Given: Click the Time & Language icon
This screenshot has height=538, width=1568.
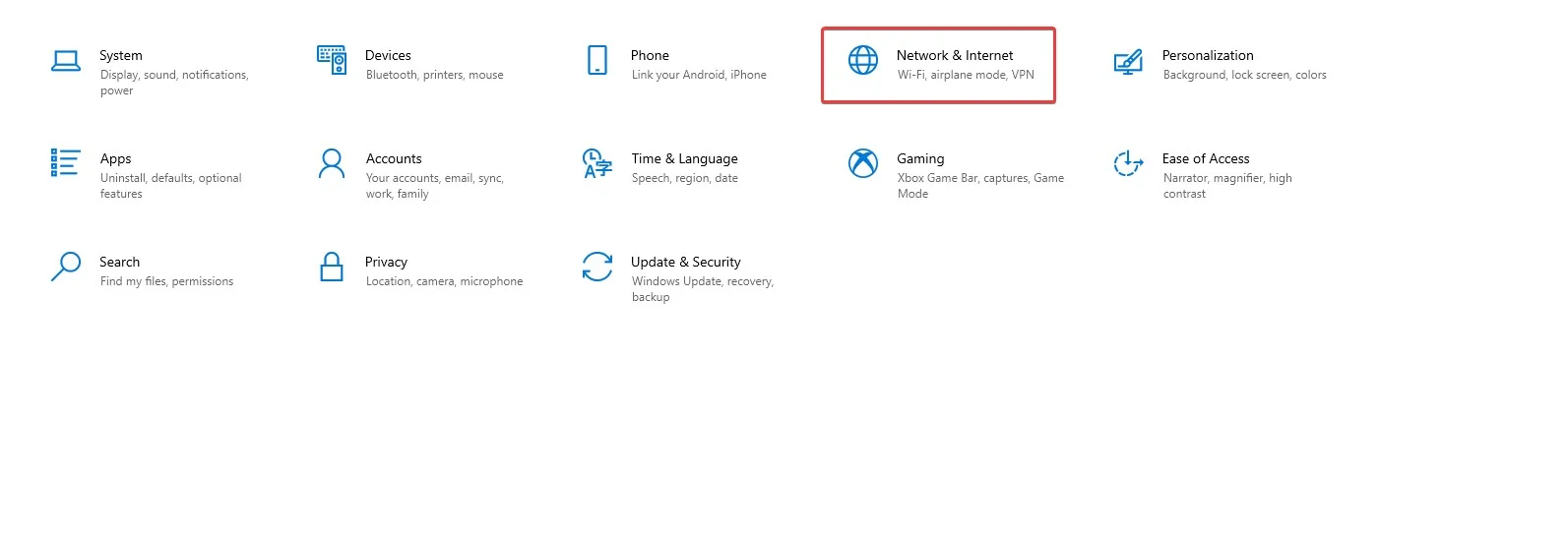Looking at the screenshot, I should (x=597, y=163).
